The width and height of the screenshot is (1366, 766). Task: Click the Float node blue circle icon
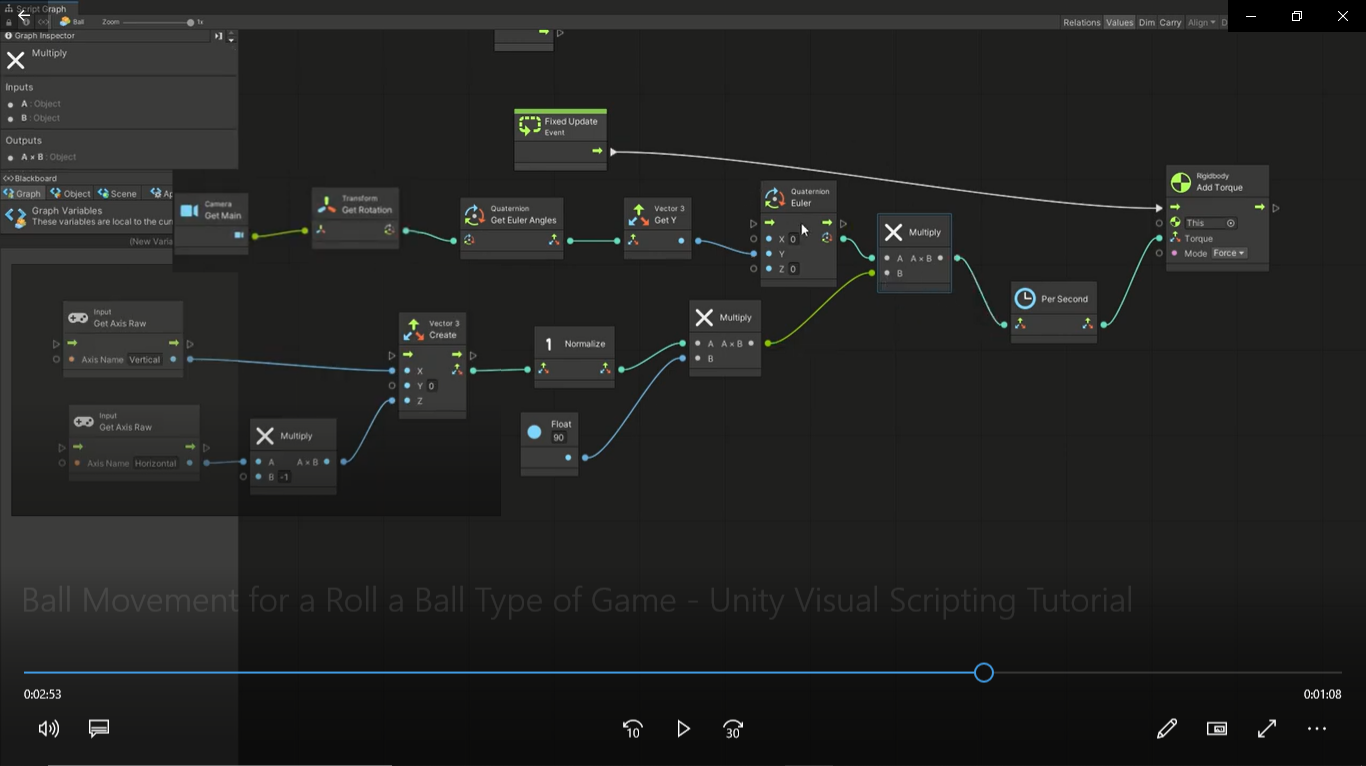(534, 432)
